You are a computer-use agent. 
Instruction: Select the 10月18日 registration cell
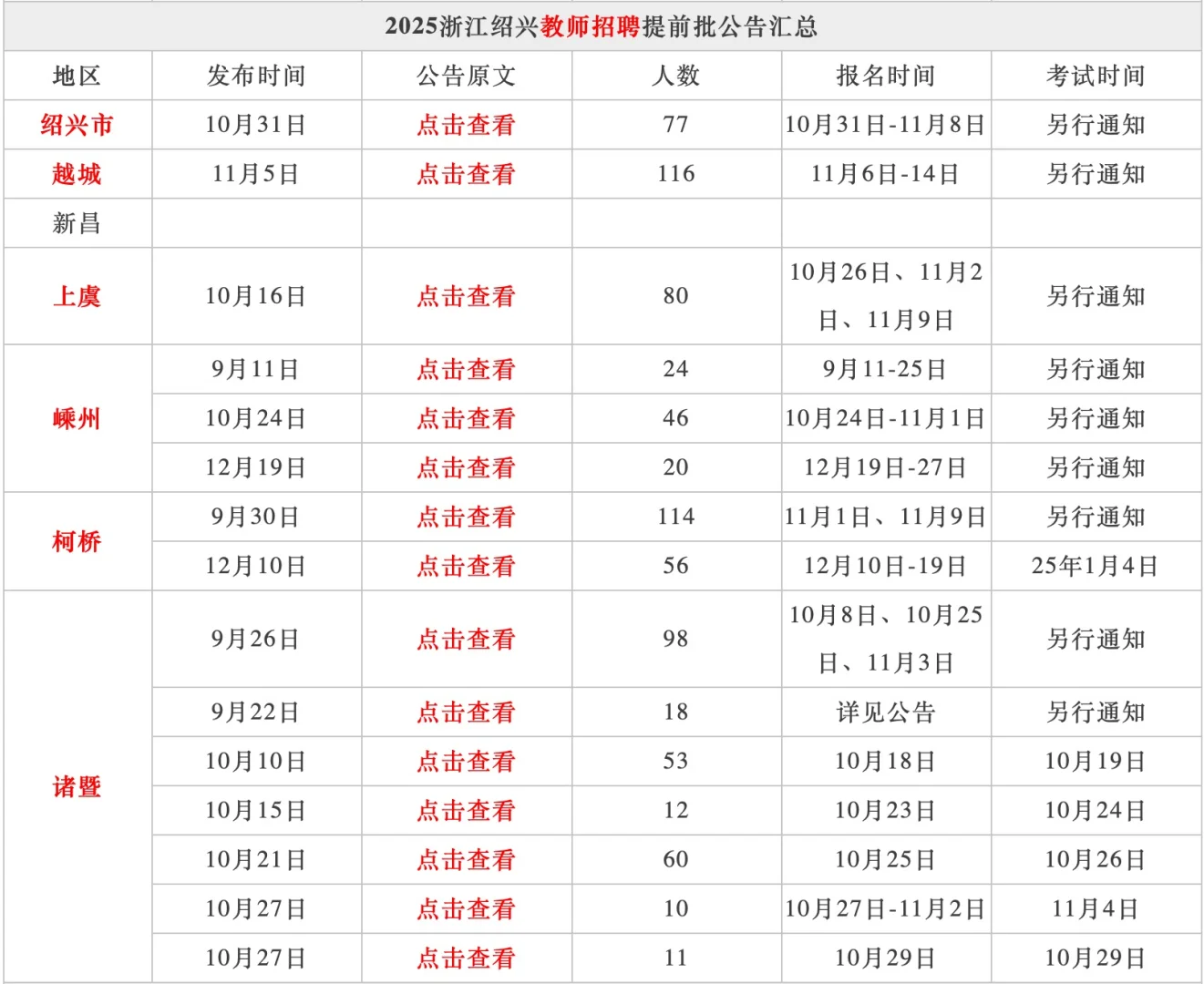886,761
